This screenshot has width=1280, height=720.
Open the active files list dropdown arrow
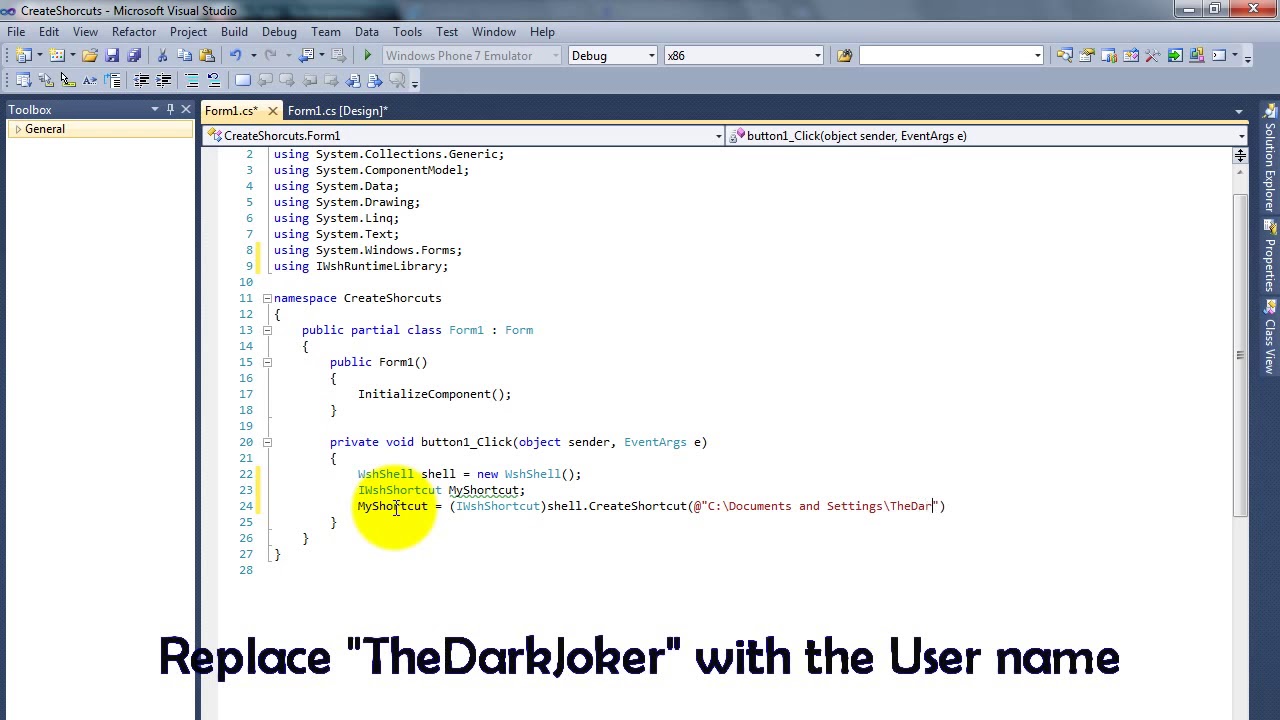[1239, 111]
